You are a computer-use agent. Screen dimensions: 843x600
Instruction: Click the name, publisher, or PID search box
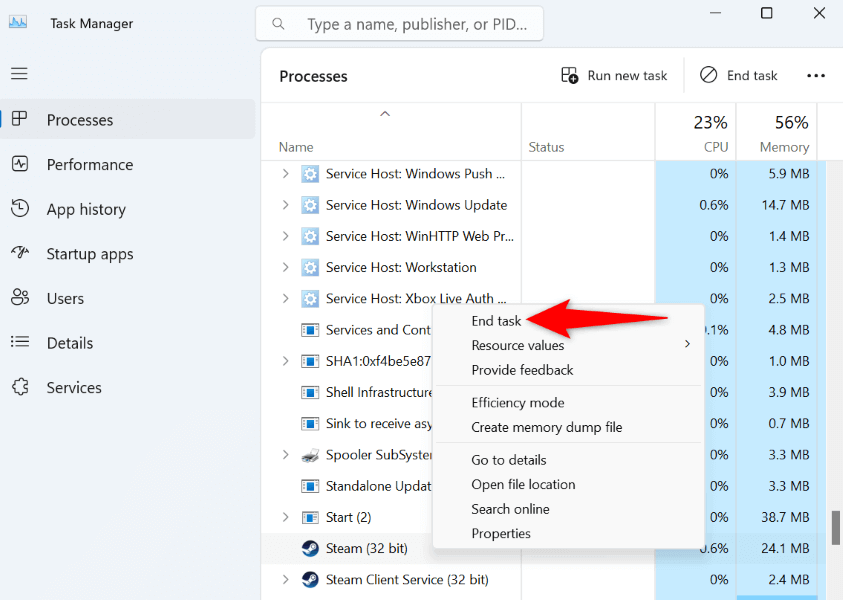pos(399,24)
